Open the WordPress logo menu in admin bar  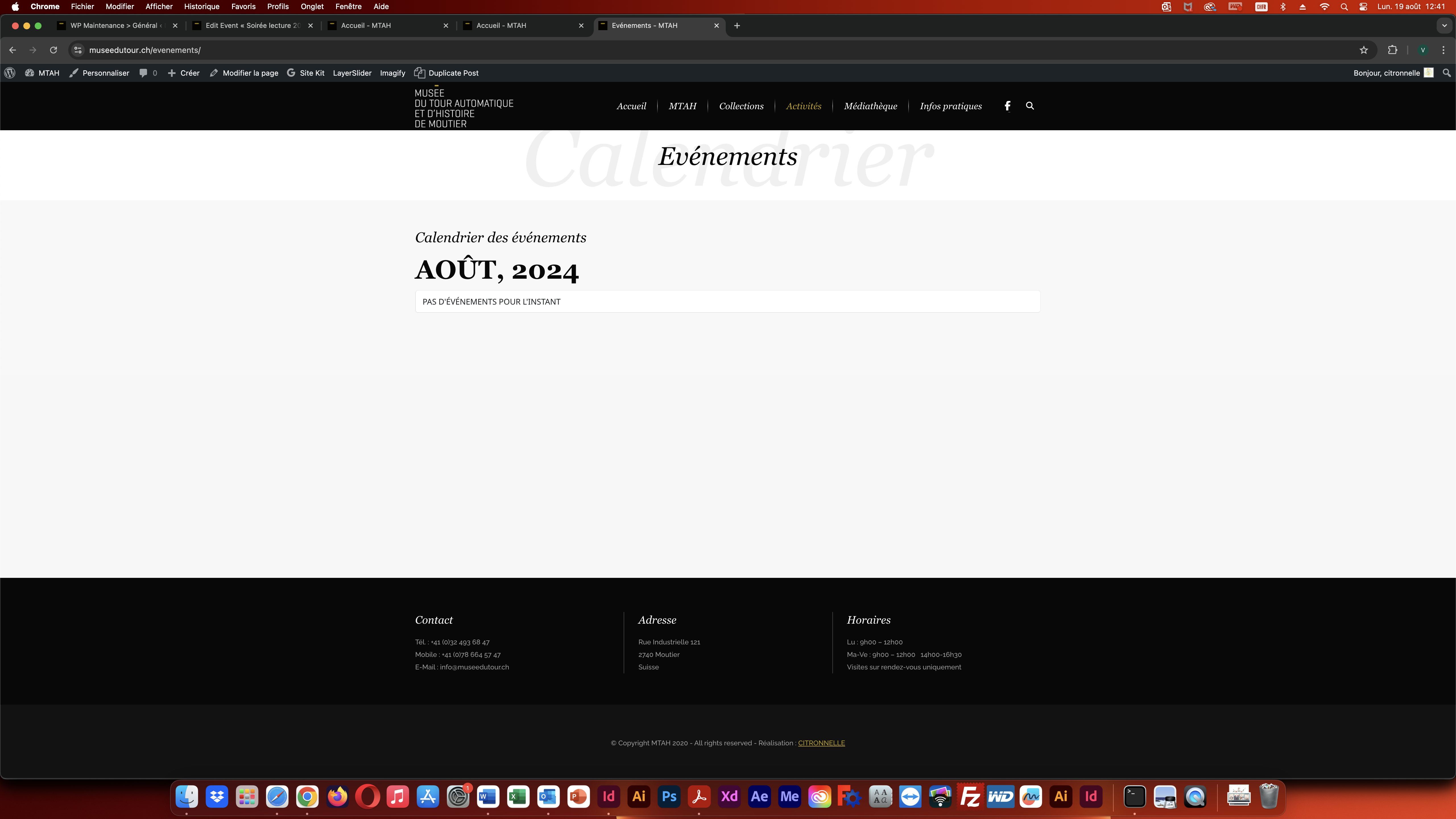click(10, 73)
